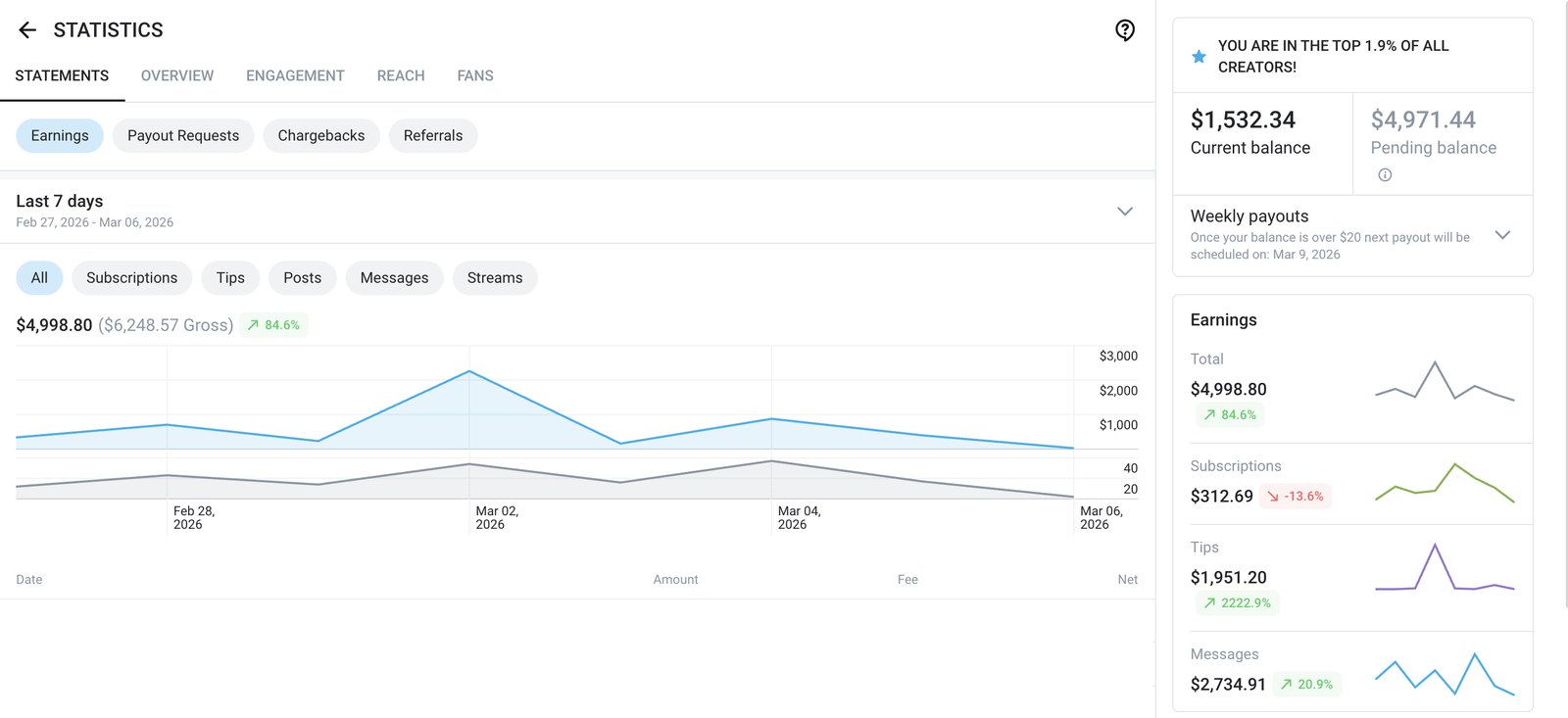Screen dimensions: 1568x718
Task: Select the All earnings filter
Action: [x=39, y=278]
